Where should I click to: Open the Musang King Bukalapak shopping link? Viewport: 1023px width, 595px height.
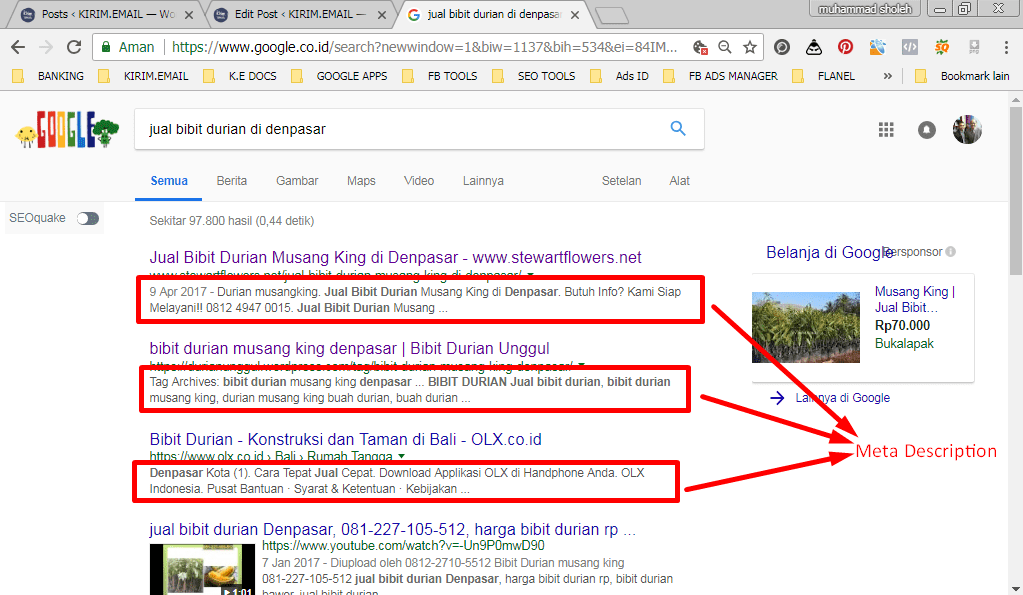tap(912, 301)
